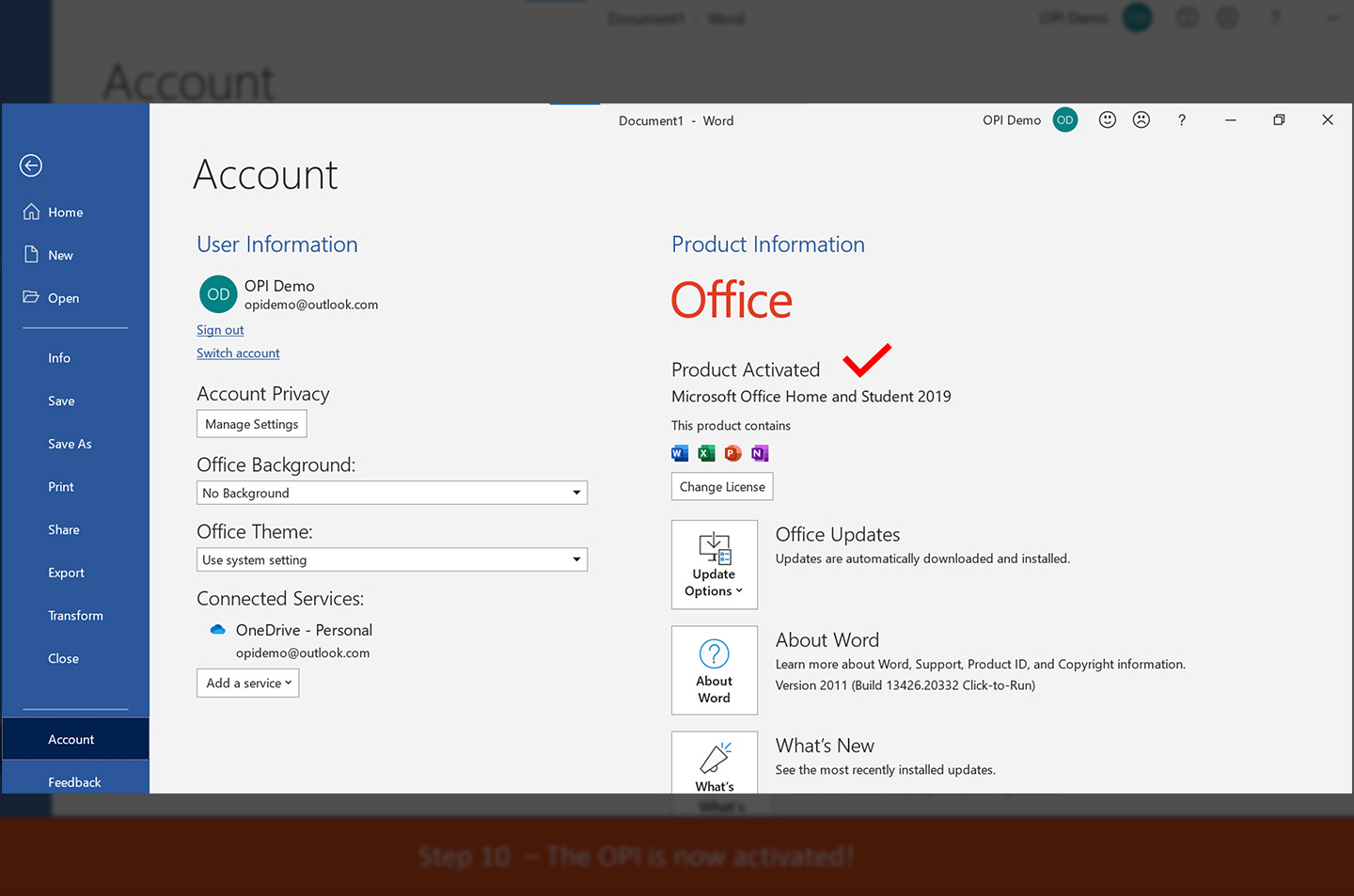Expand the Office Theme dropdown

(x=392, y=559)
